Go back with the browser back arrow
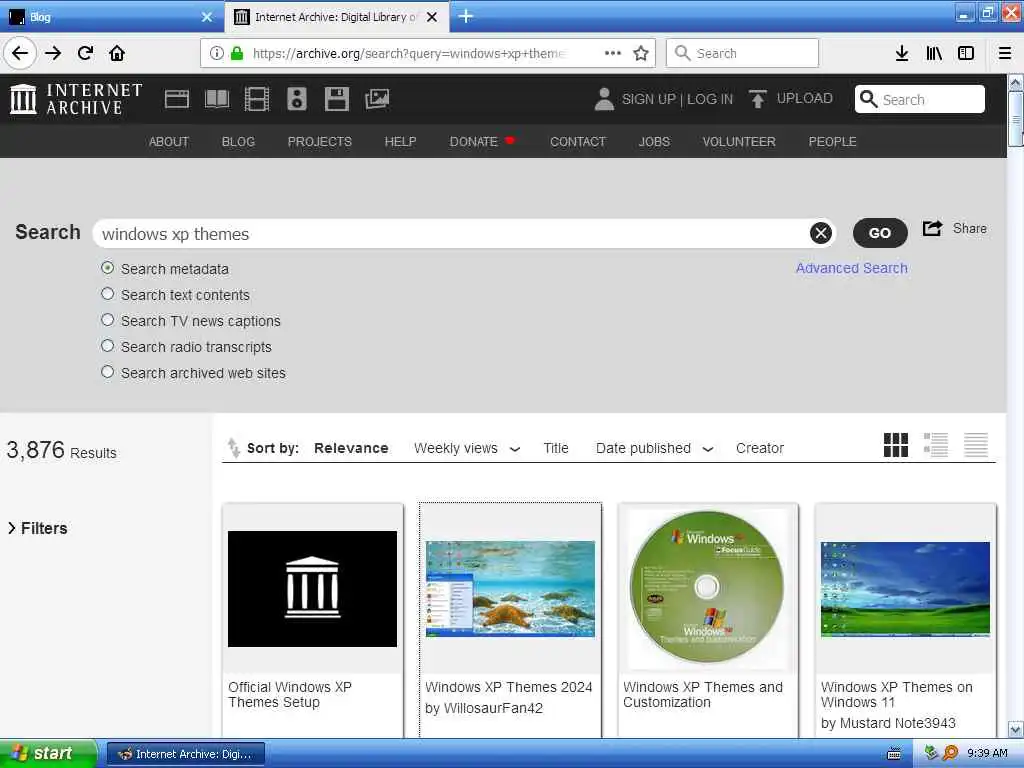 tap(20, 53)
